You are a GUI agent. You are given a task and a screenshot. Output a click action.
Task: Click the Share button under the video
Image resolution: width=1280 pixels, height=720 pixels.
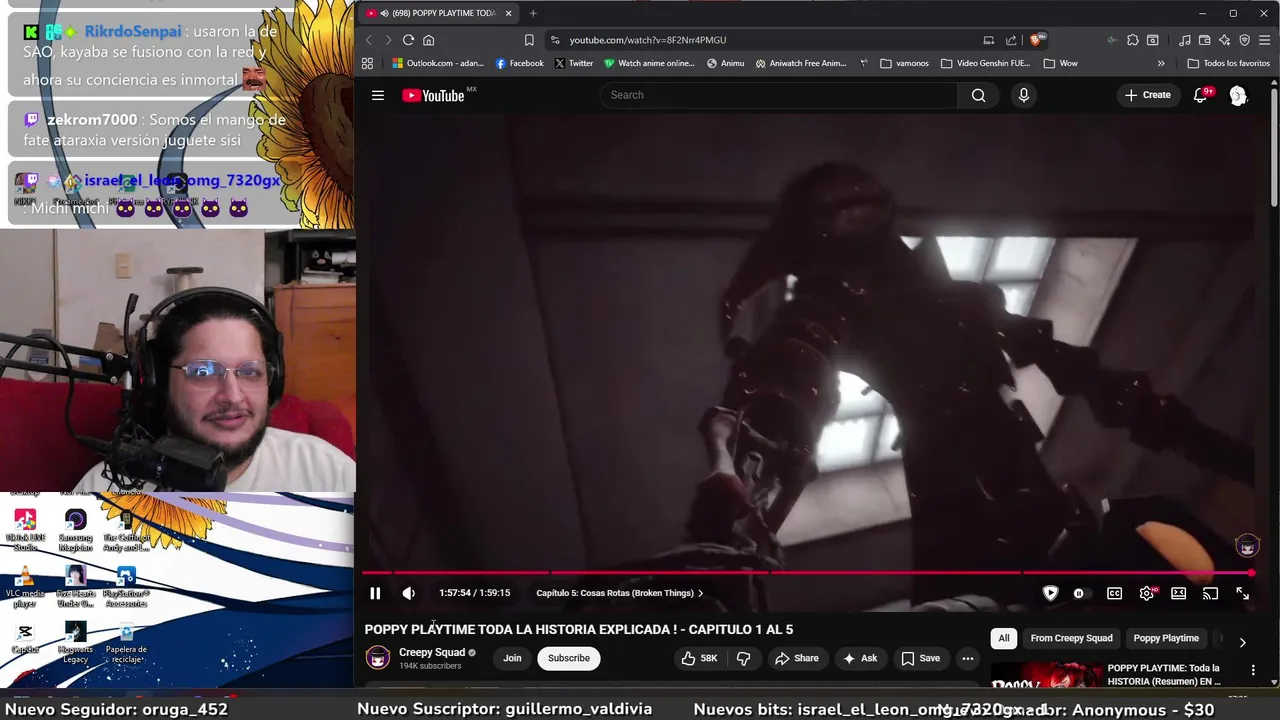(797, 658)
